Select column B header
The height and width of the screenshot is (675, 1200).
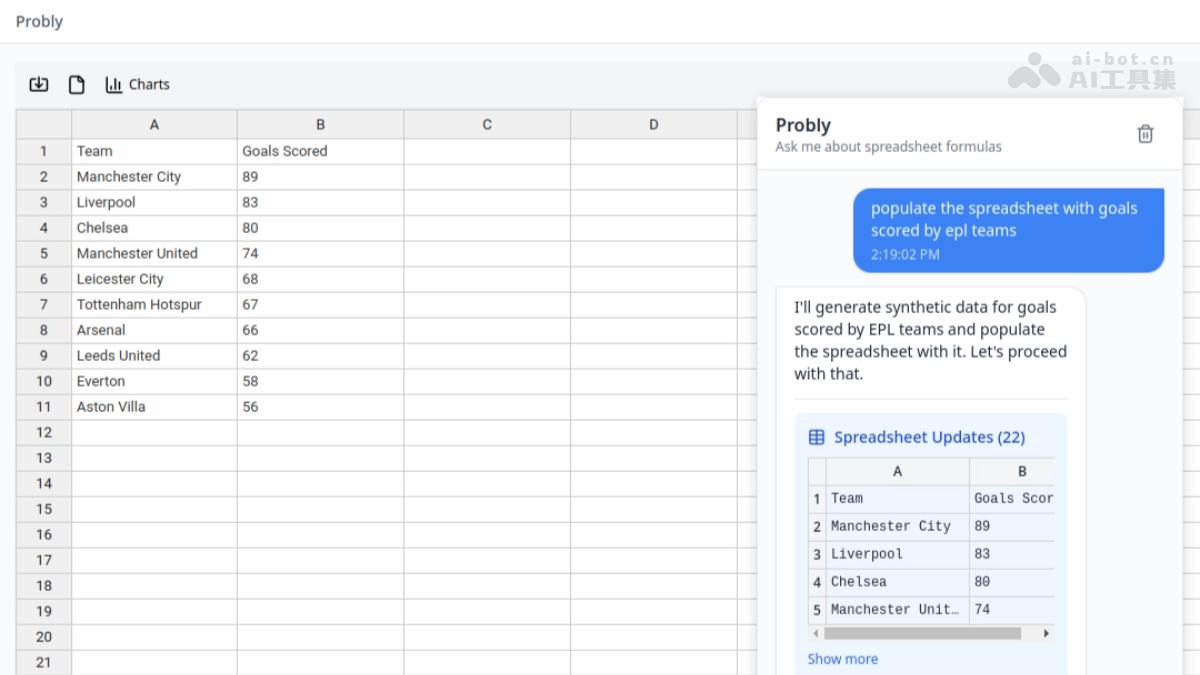pos(320,125)
